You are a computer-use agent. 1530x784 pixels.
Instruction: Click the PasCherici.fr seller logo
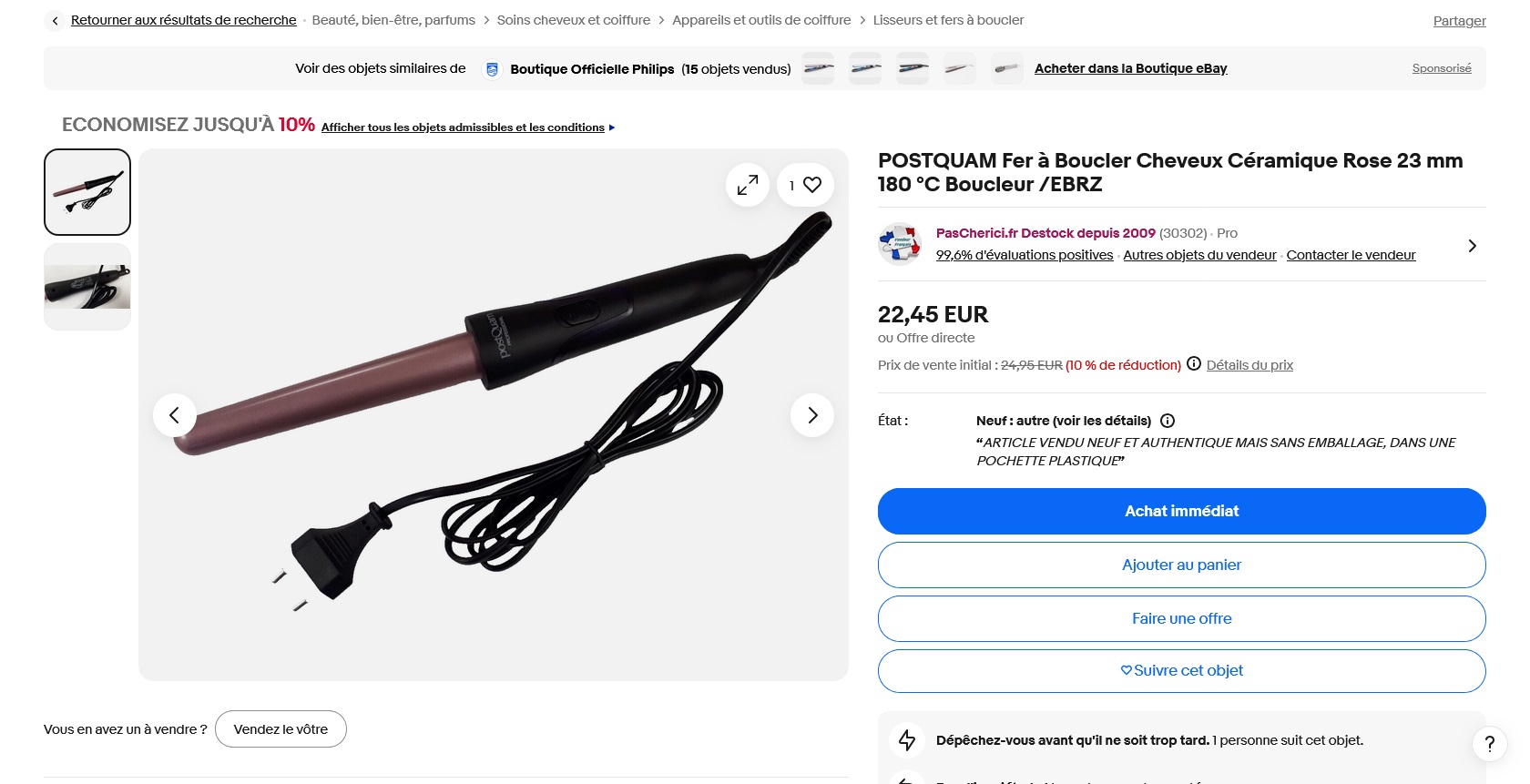900,244
